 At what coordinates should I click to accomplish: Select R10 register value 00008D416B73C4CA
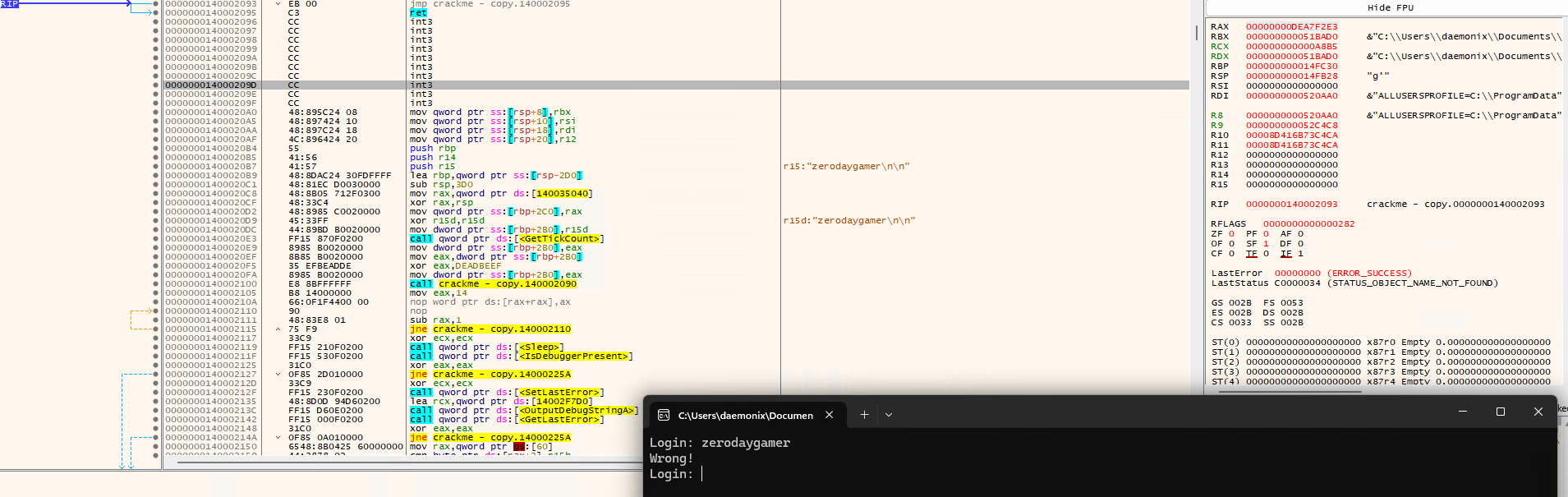coord(1291,136)
